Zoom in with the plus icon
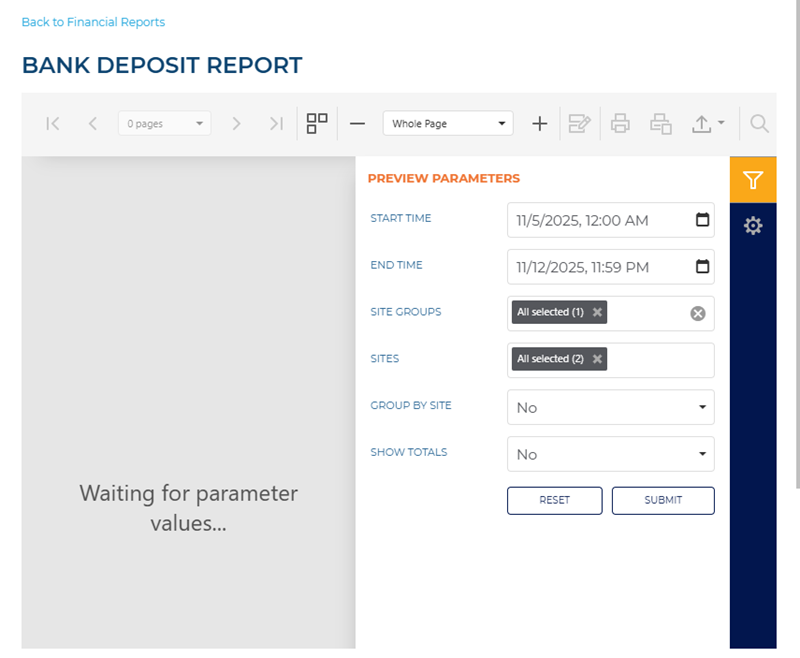This screenshot has width=800, height=658. click(x=539, y=124)
